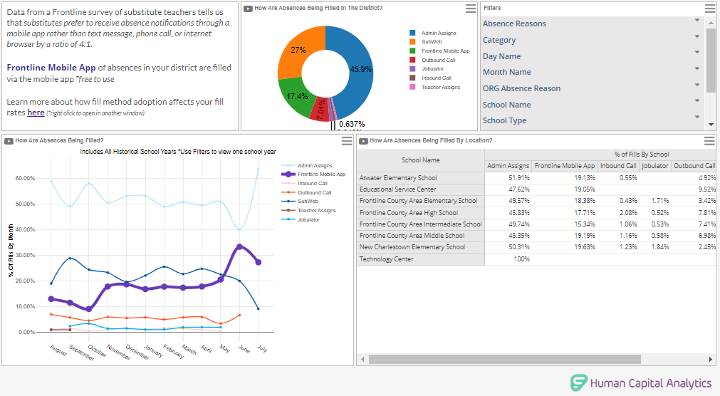Image resolution: width=720 pixels, height=396 pixels.
Task: Click the Human Capital Analytics logo
Action: (641, 383)
